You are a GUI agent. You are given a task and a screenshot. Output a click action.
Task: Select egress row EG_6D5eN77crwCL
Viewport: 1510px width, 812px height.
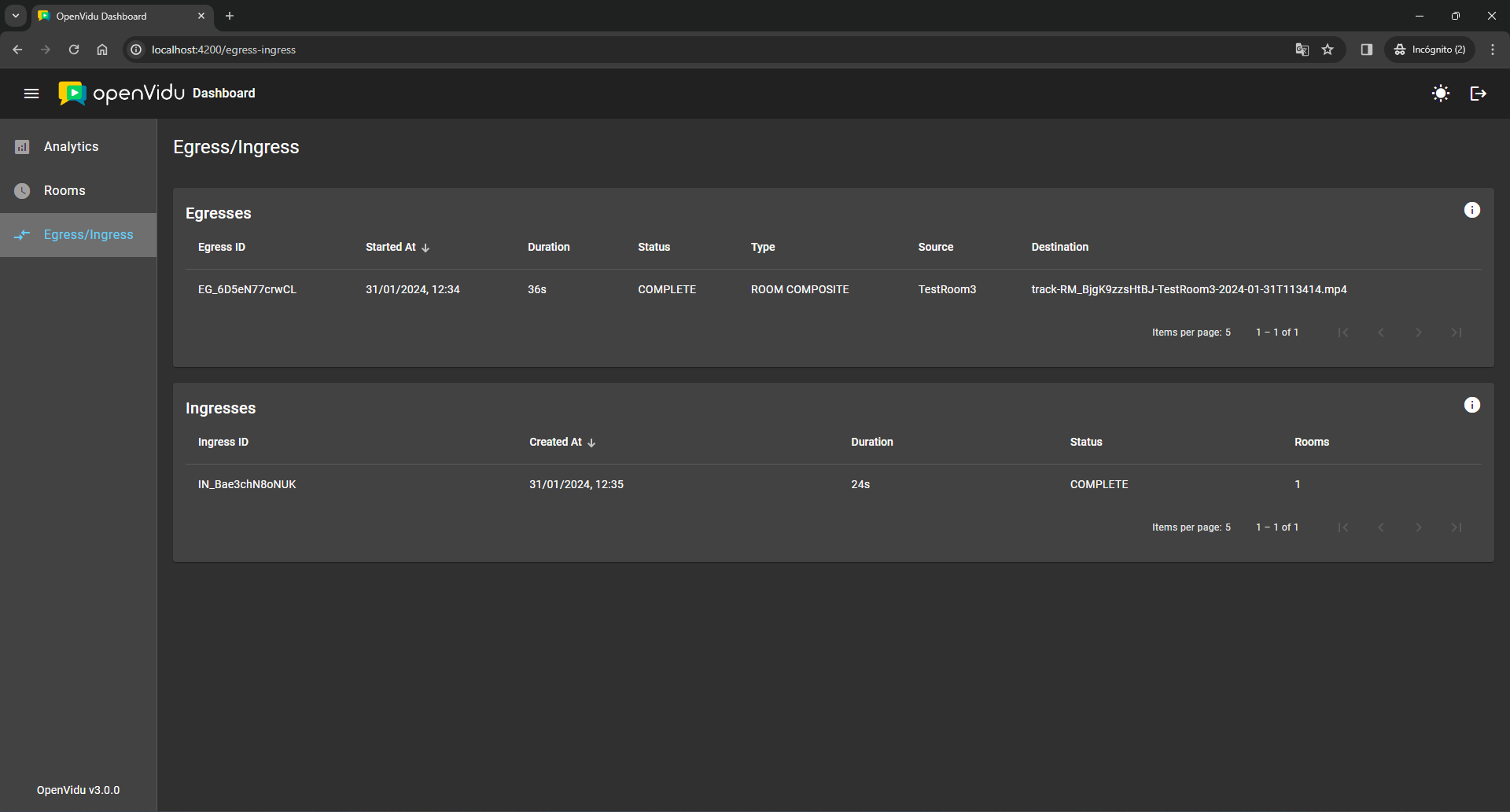click(x=247, y=289)
